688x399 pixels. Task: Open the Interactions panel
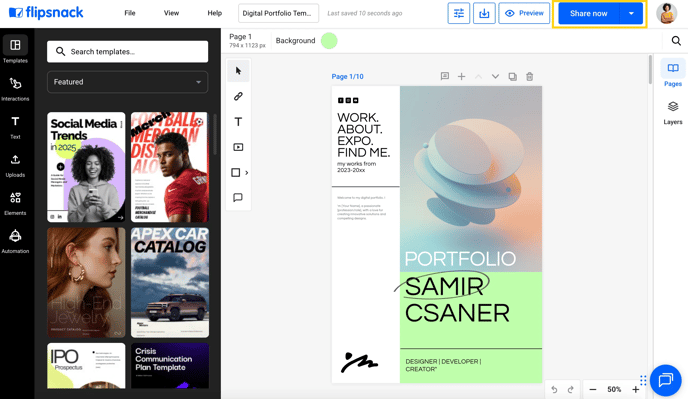click(15, 88)
